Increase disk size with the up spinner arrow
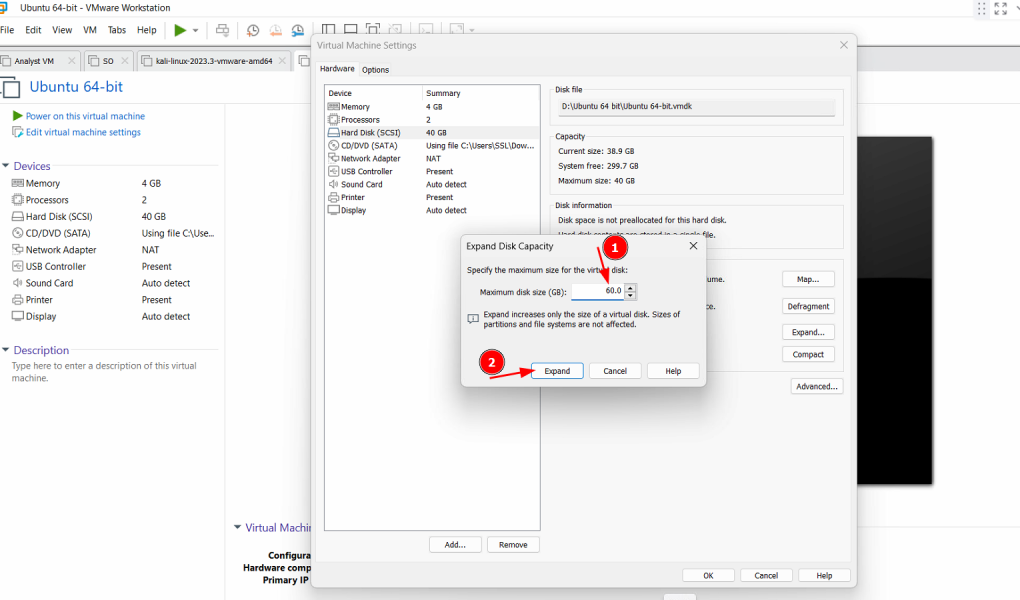The width and height of the screenshot is (1020, 600). [630, 288]
